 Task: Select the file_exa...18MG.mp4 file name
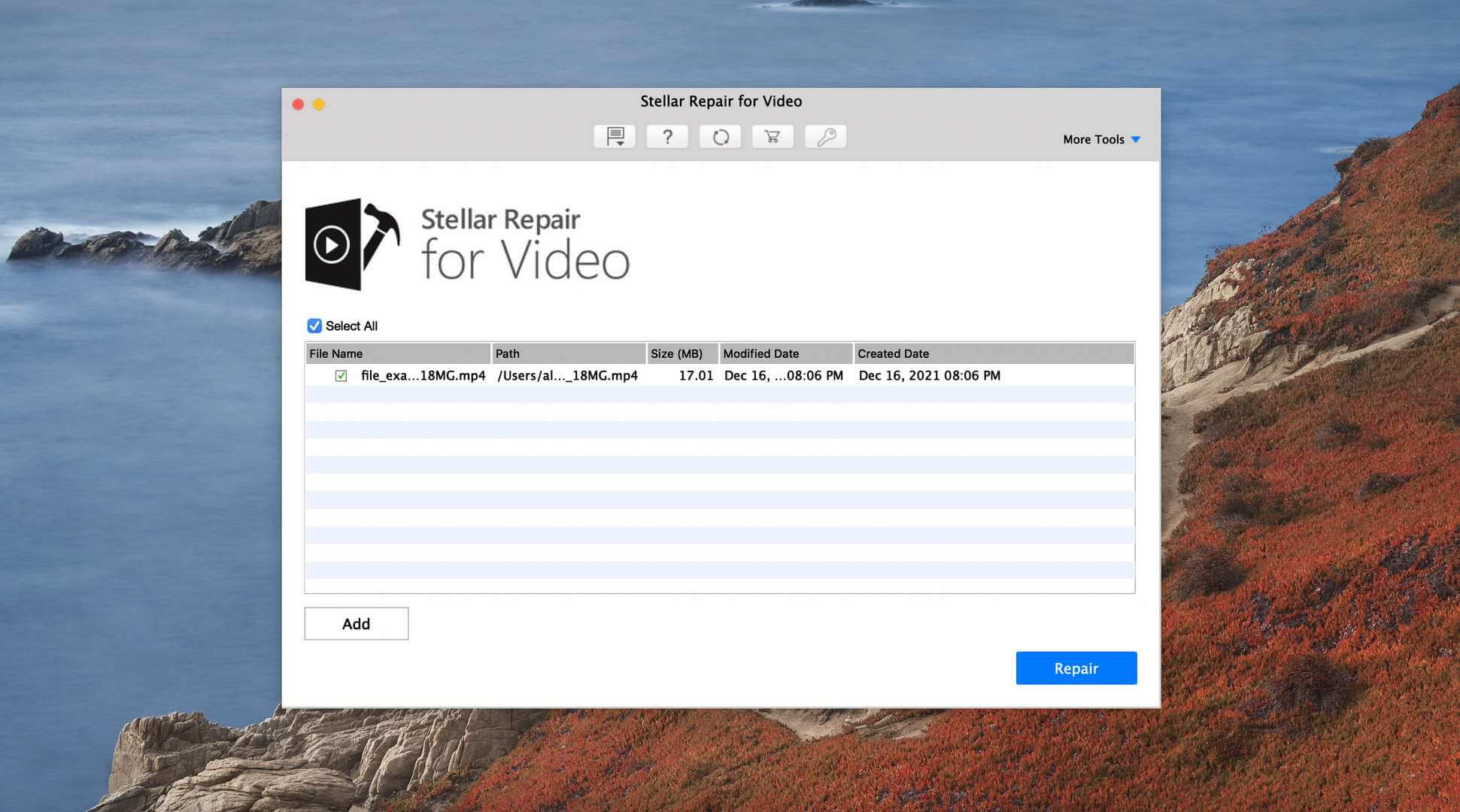pos(423,375)
